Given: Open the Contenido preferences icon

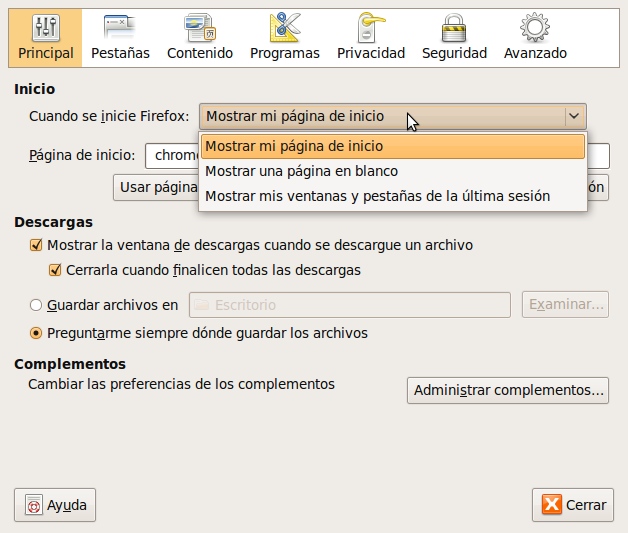Looking at the screenshot, I should (199, 27).
